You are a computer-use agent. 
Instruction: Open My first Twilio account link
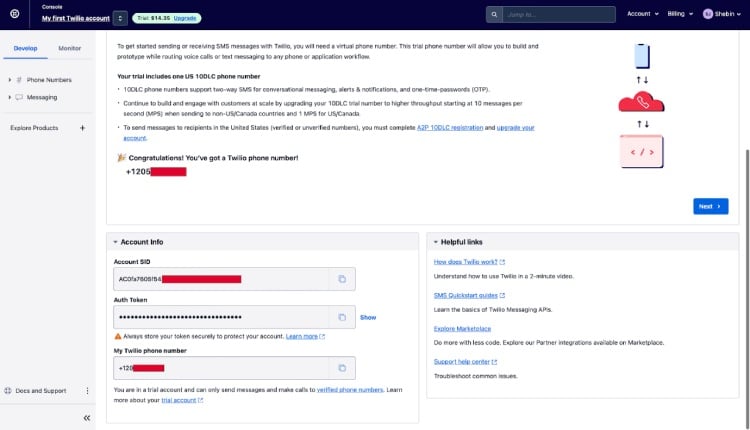click(x=76, y=18)
